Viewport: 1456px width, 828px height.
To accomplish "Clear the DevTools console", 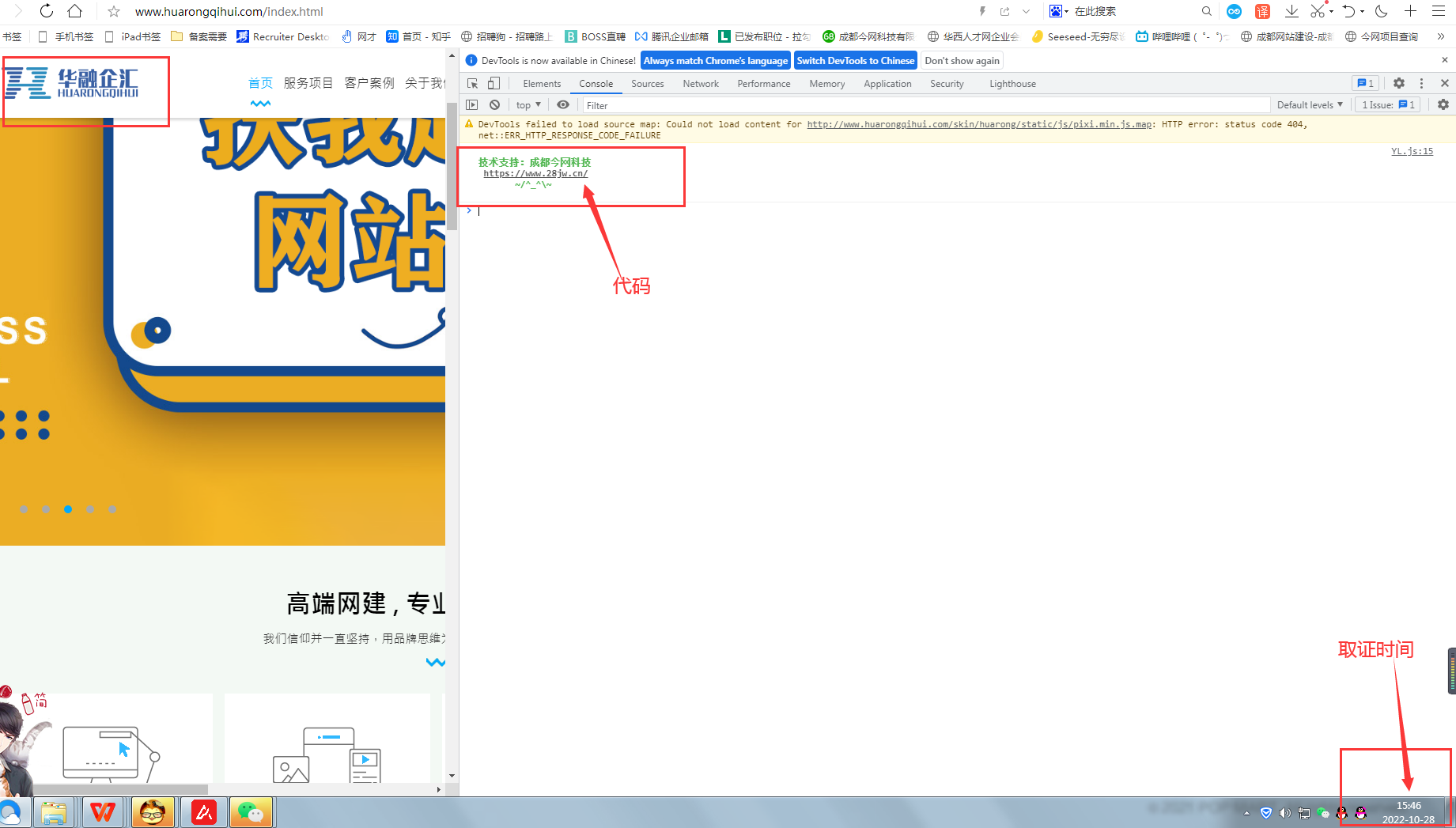I will pos(494,104).
